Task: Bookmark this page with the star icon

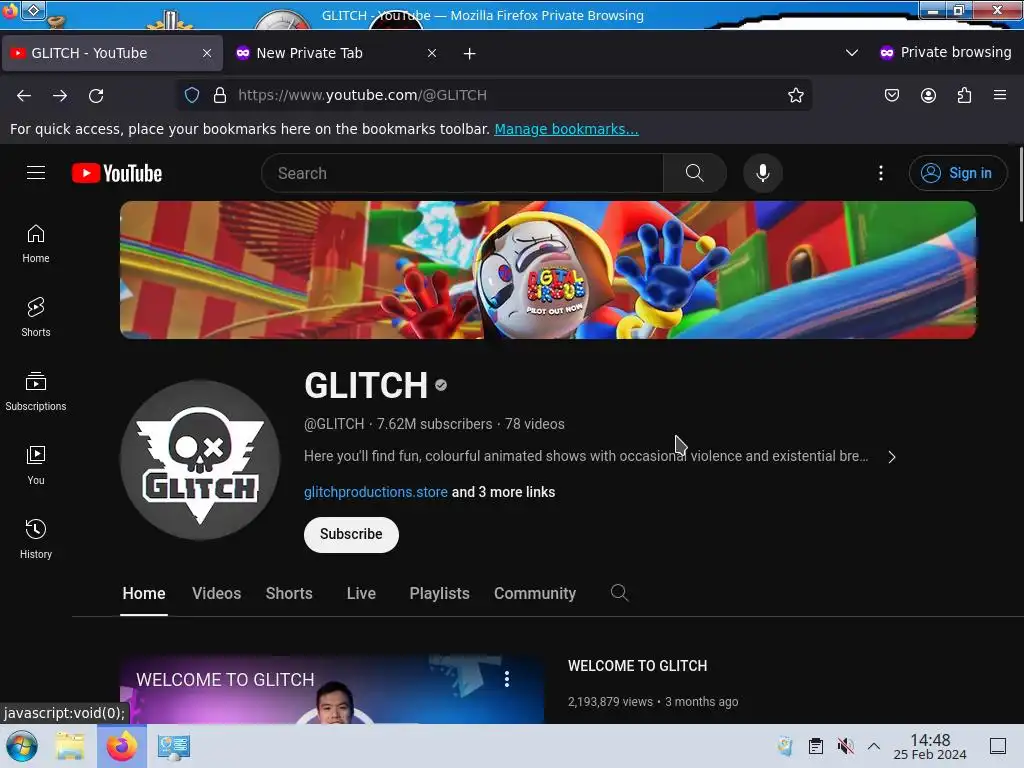Action: (795, 95)
